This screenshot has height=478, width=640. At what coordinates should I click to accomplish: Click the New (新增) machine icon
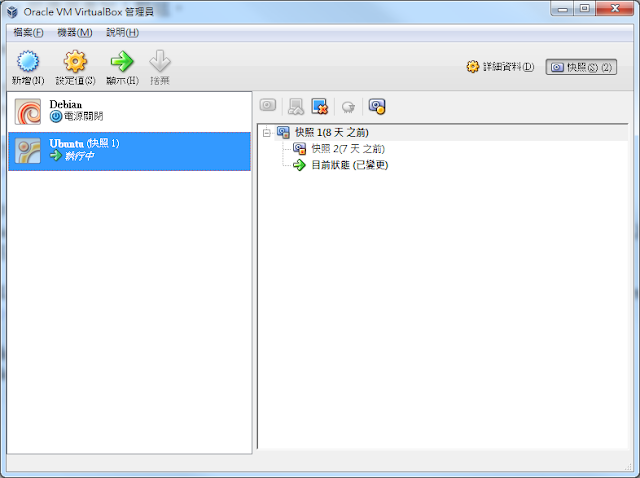point(28,62)
